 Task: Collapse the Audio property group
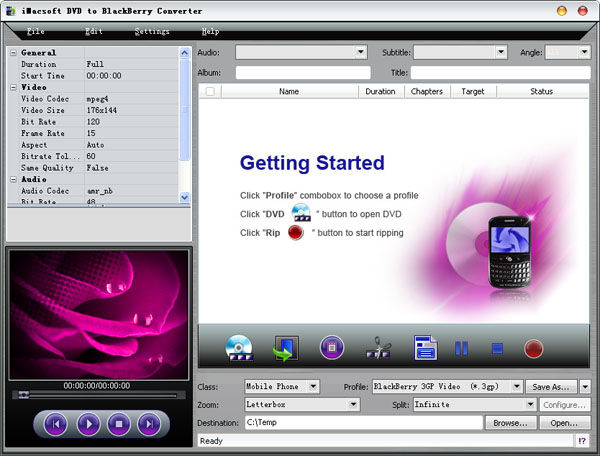point(13,179)
